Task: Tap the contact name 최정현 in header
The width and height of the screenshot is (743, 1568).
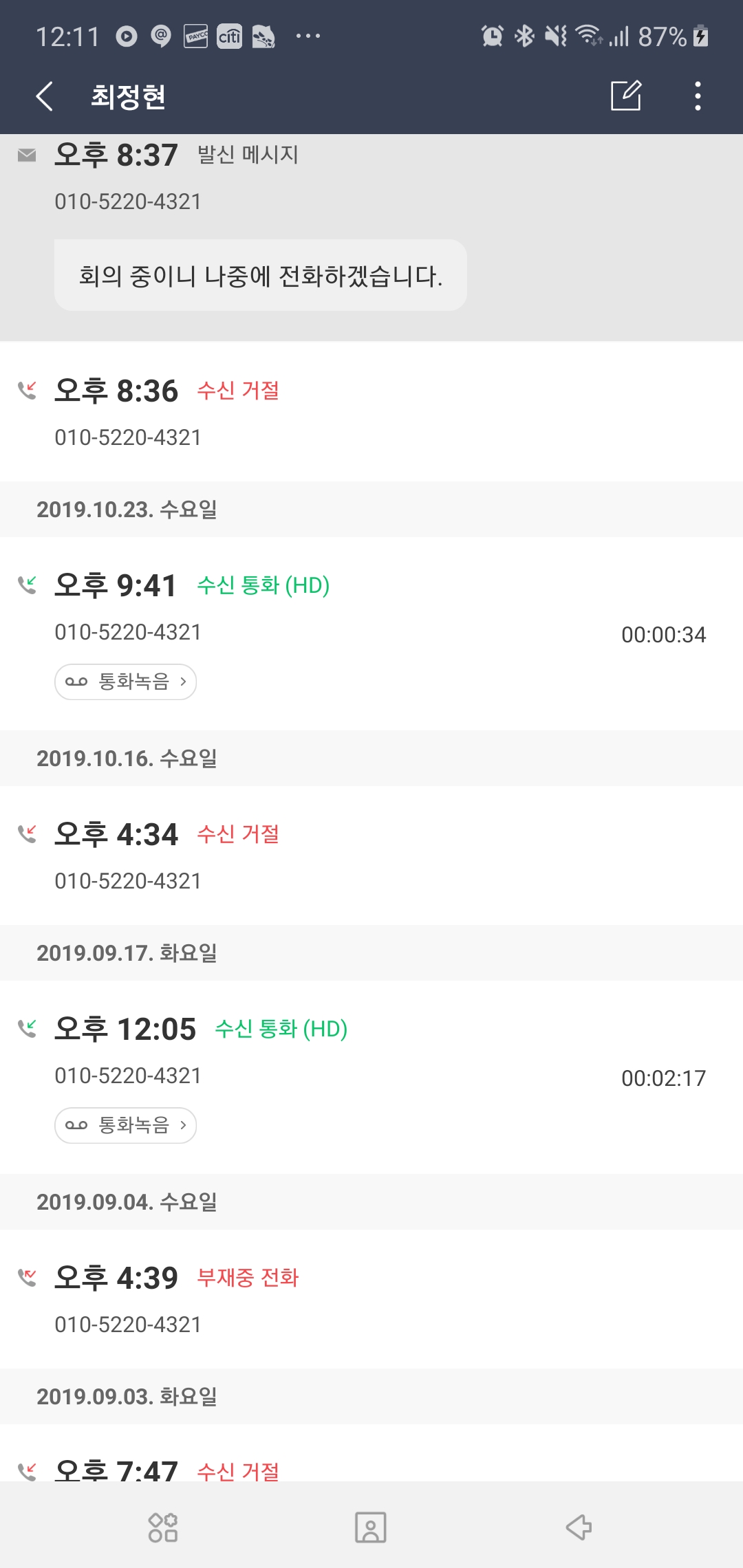Action: coord(129,96)
